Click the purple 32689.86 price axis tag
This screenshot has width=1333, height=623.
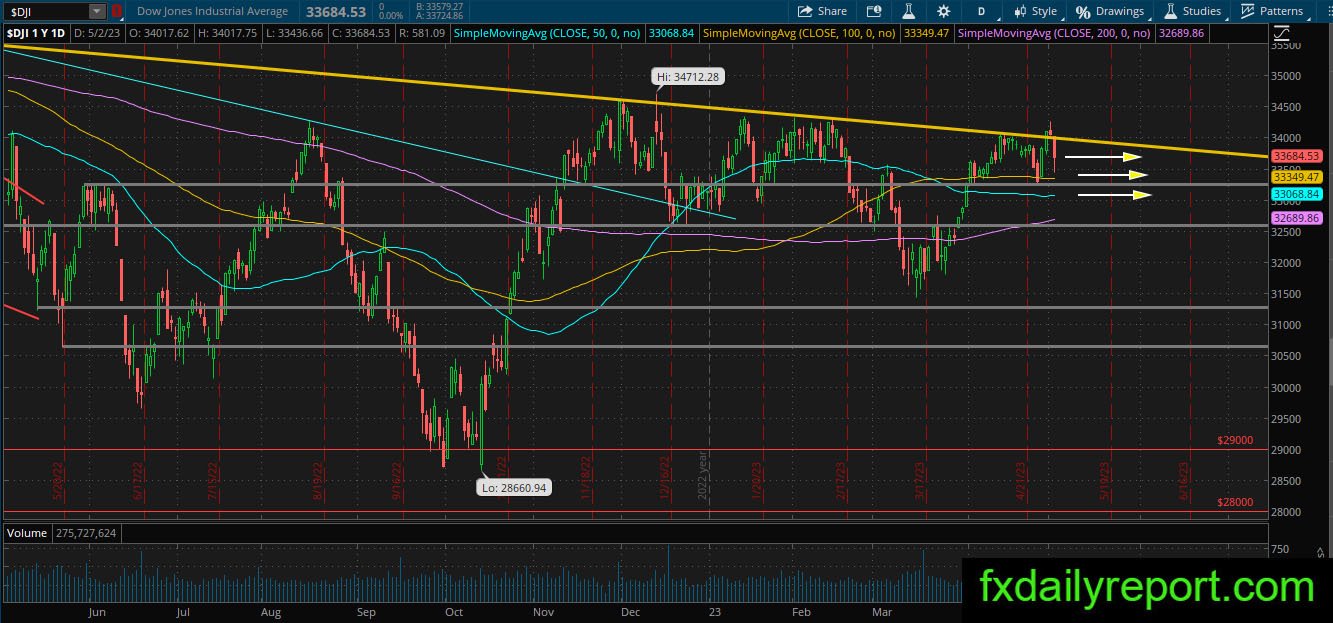coord(1297,217)
